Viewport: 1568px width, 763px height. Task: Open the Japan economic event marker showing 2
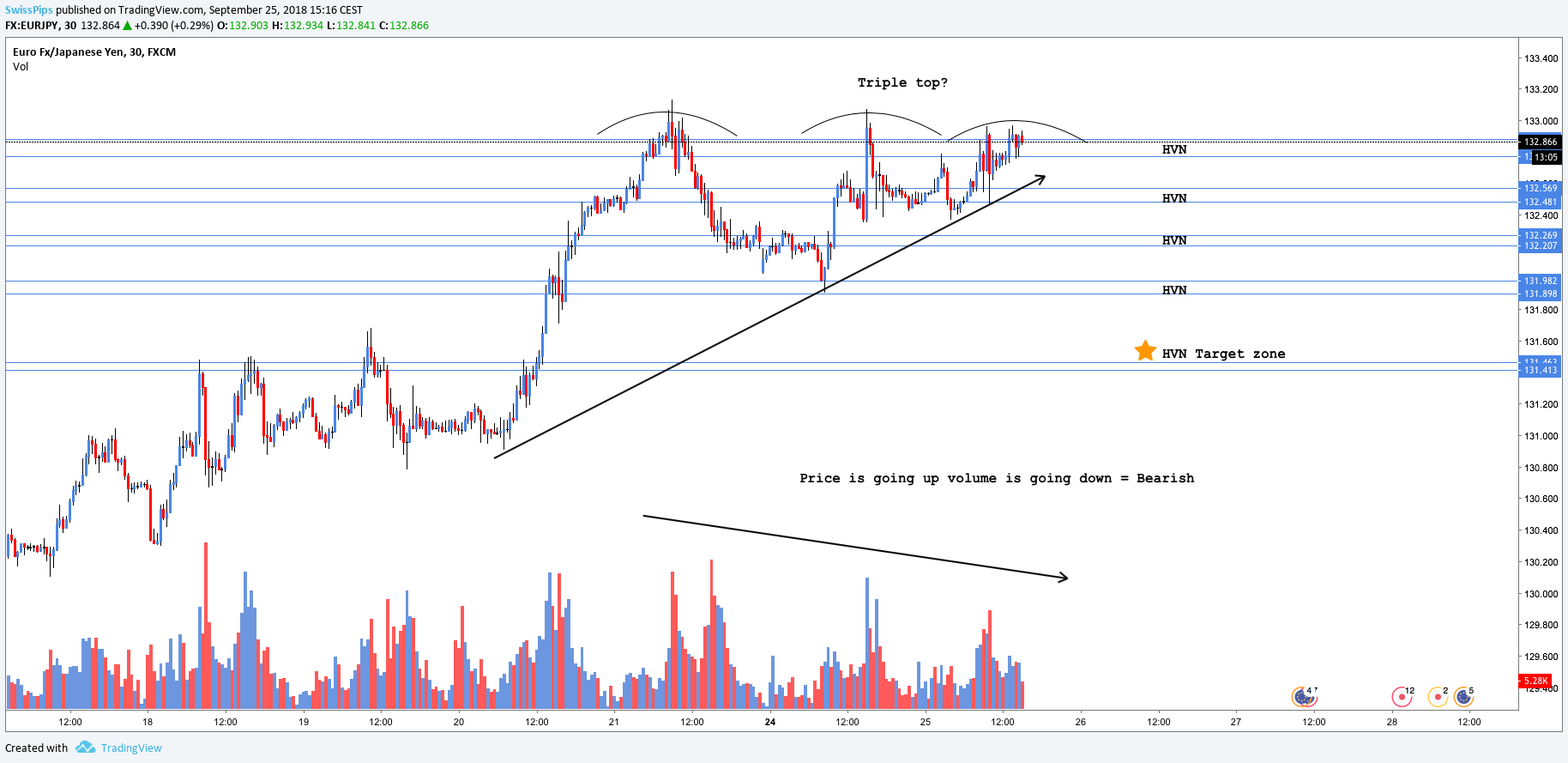coord(1438,696)
